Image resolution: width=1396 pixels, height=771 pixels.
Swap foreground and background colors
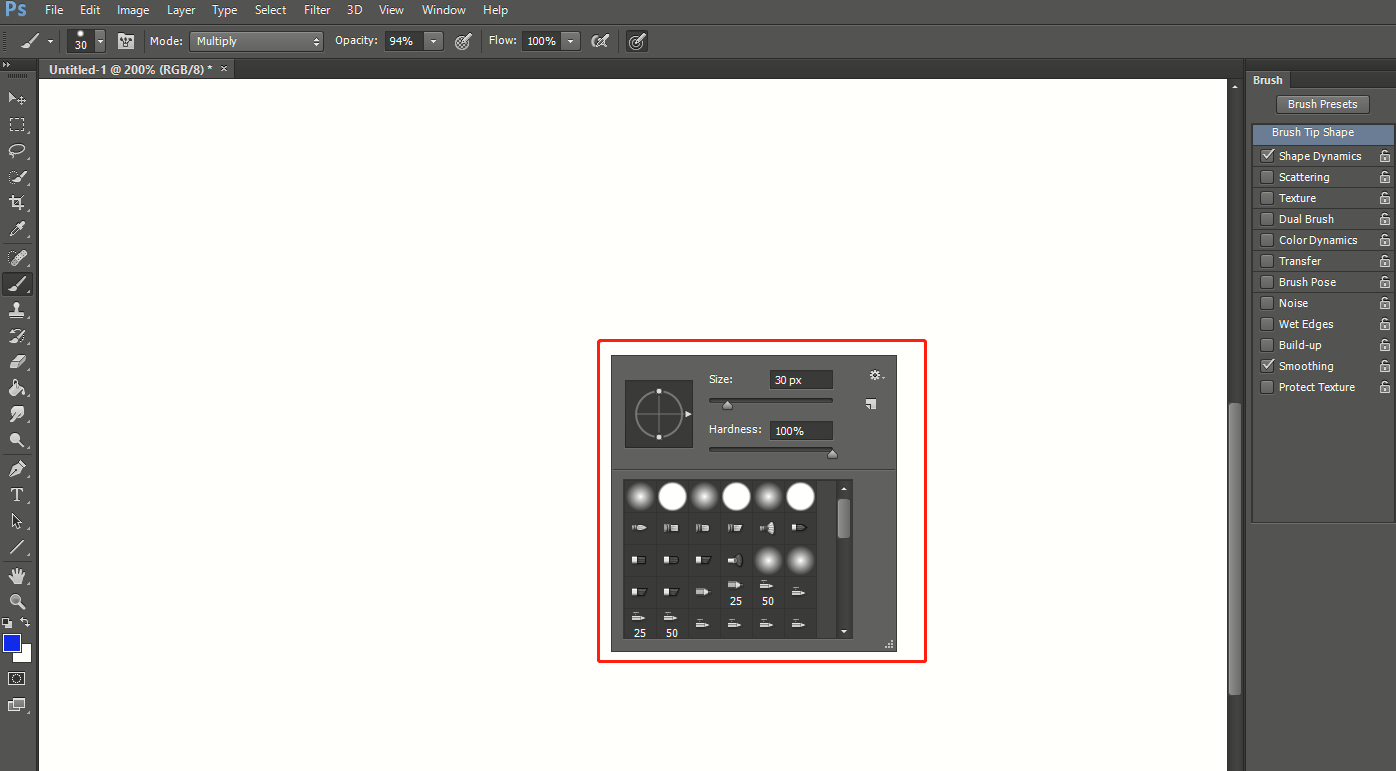[25, 622]
